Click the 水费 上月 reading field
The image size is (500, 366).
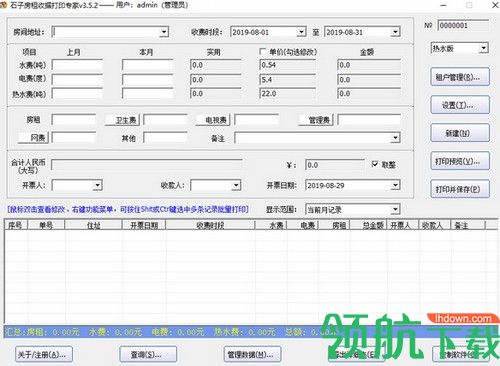click(x=77, y=65)
